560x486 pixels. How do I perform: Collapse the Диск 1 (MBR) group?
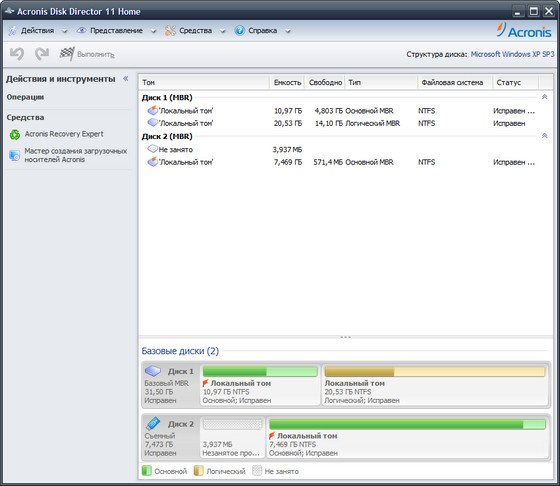tap(544, 97)
